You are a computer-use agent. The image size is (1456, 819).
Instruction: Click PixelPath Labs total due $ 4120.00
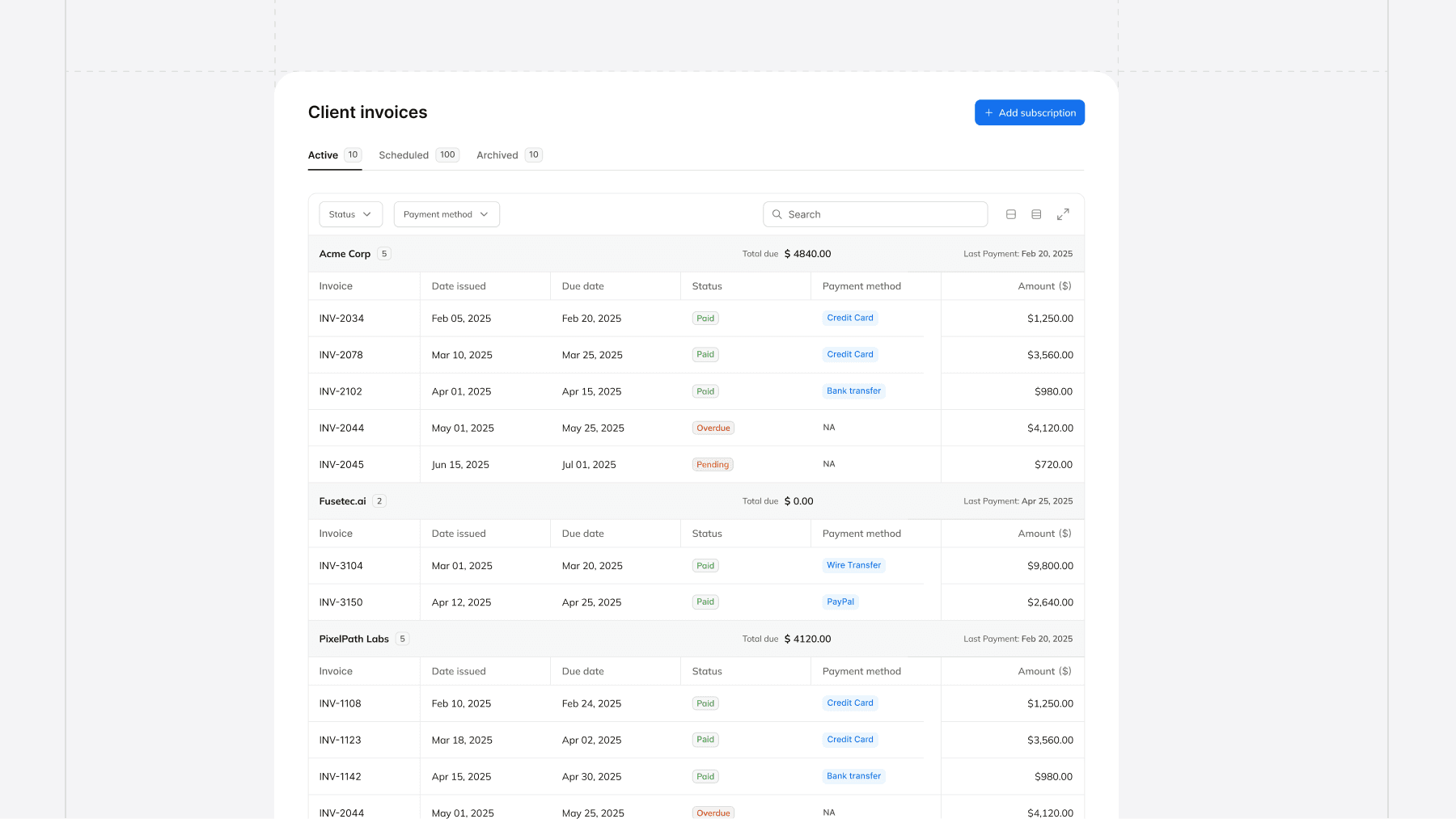click(787, 639)
